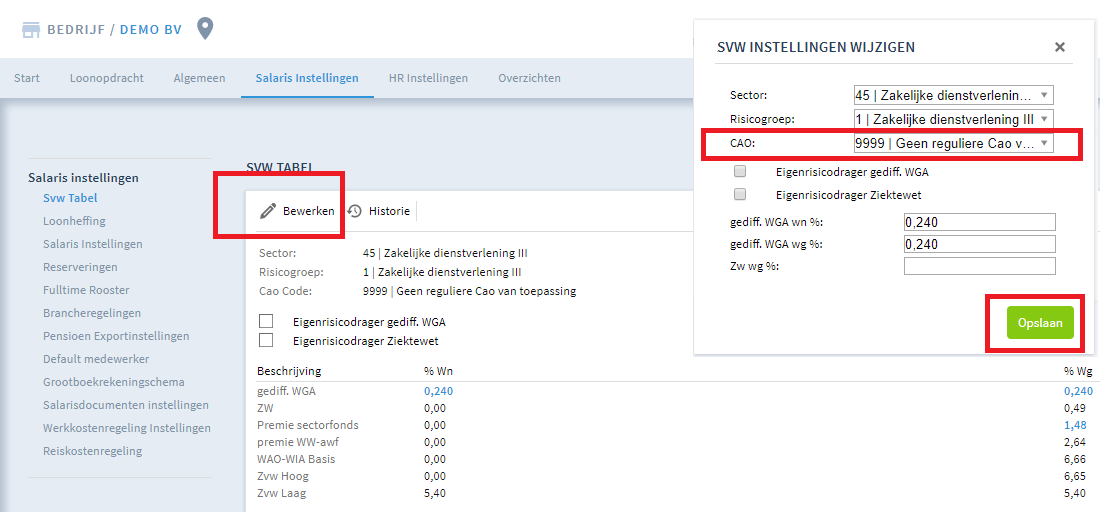1100x512 pixels.
Task: Switch to the HR Instellingen tab
Action: pyautogui.click(x=428, y=78)
